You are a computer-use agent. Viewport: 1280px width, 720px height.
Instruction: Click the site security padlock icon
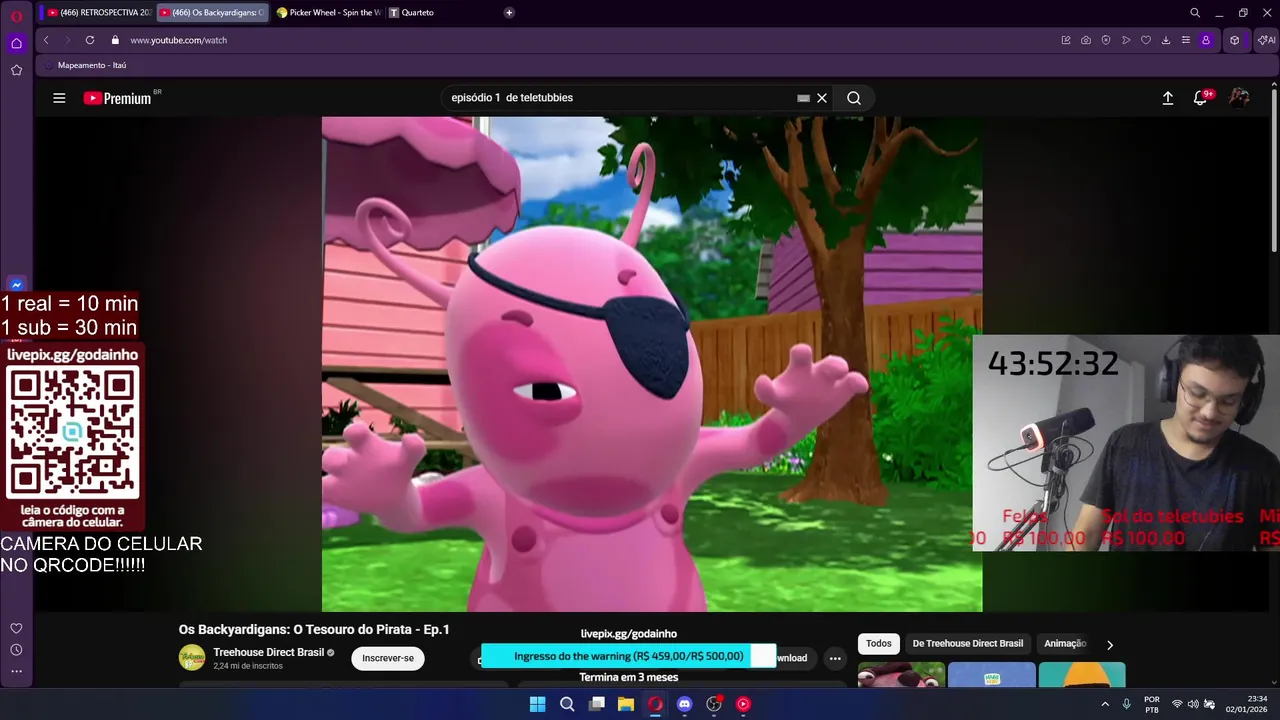tap(115, 40)
